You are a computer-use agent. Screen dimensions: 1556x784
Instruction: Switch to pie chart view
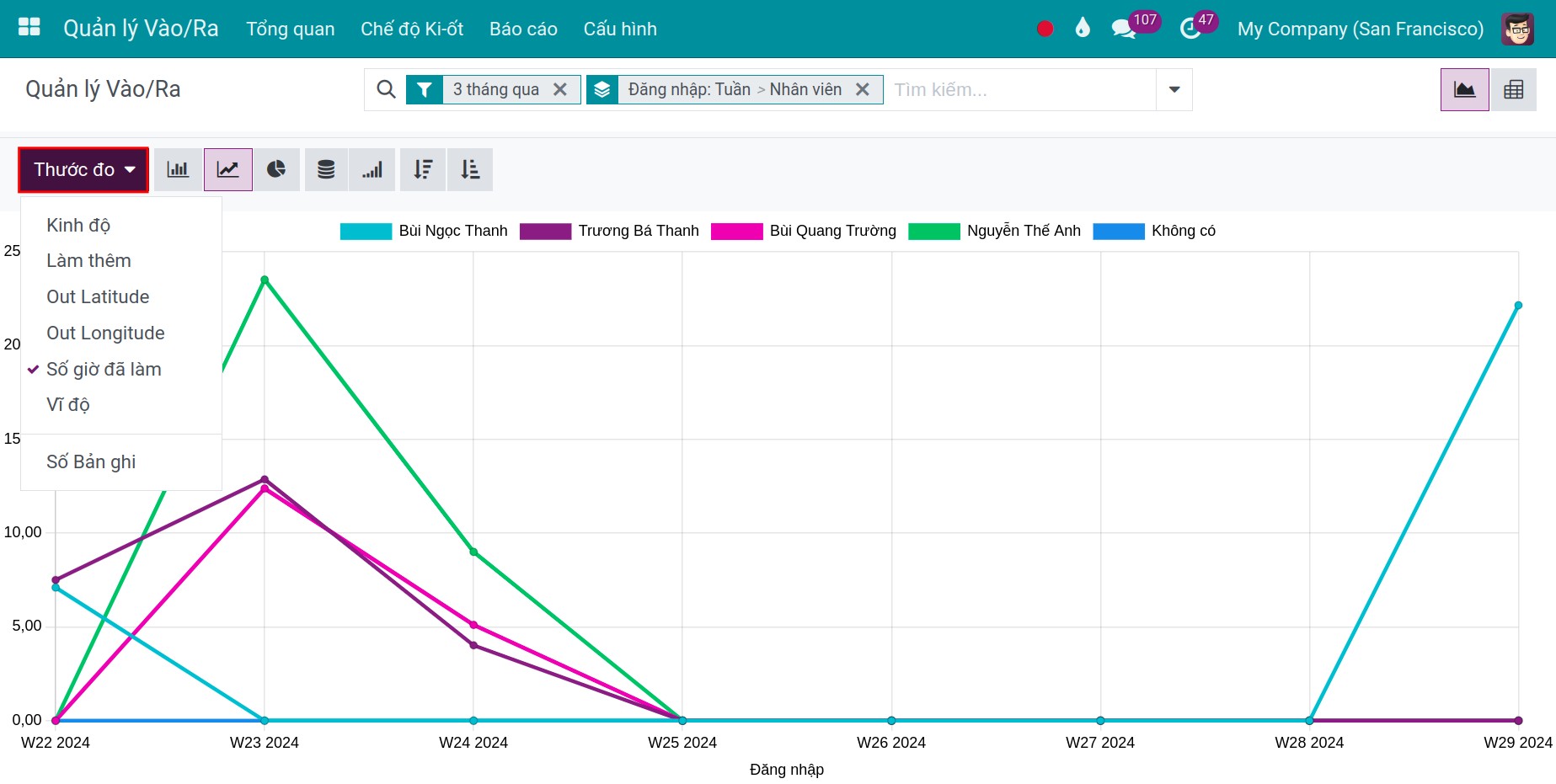click(276, 169)
